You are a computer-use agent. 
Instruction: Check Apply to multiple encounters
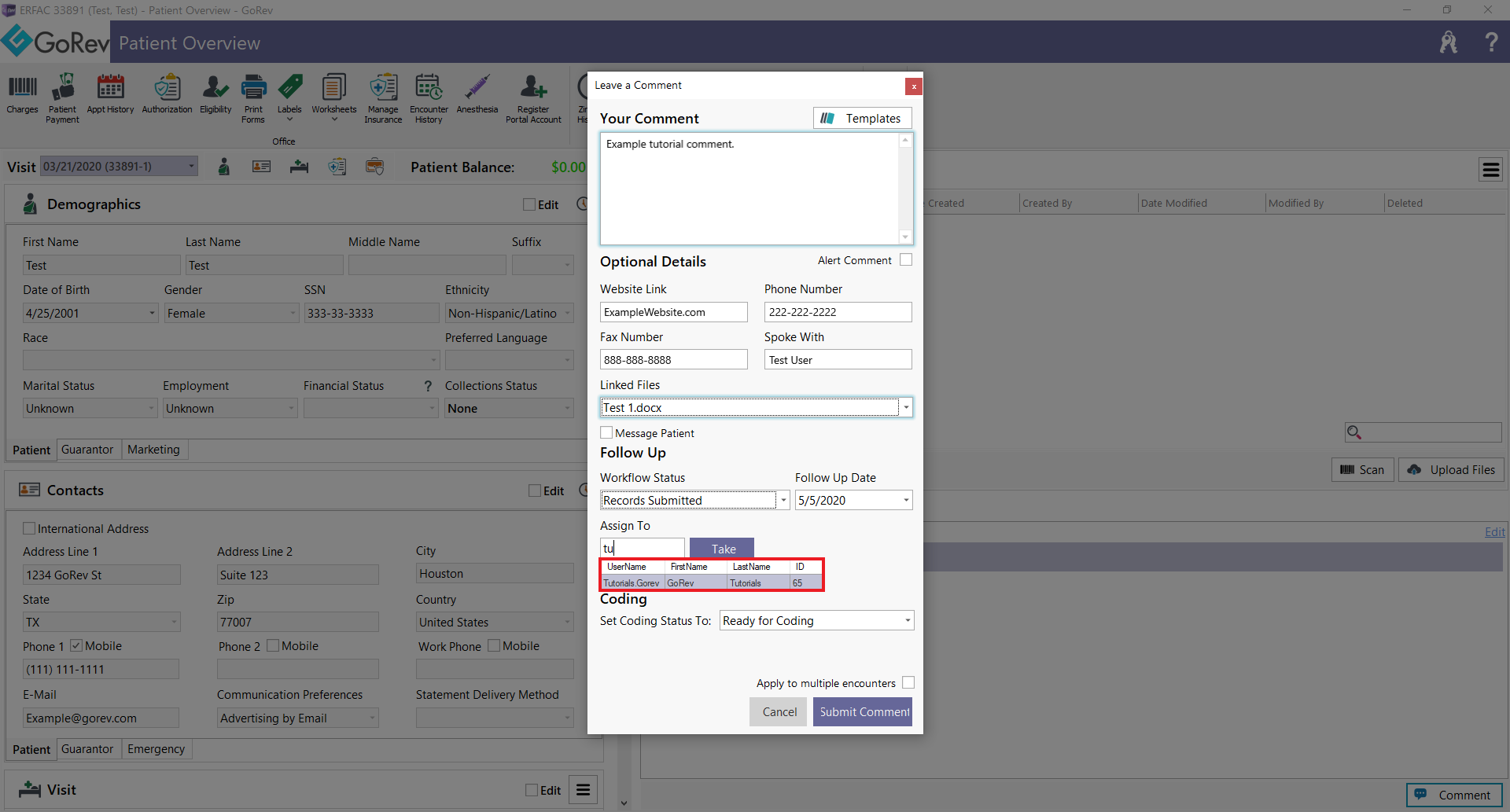click(x=908, y=682)
